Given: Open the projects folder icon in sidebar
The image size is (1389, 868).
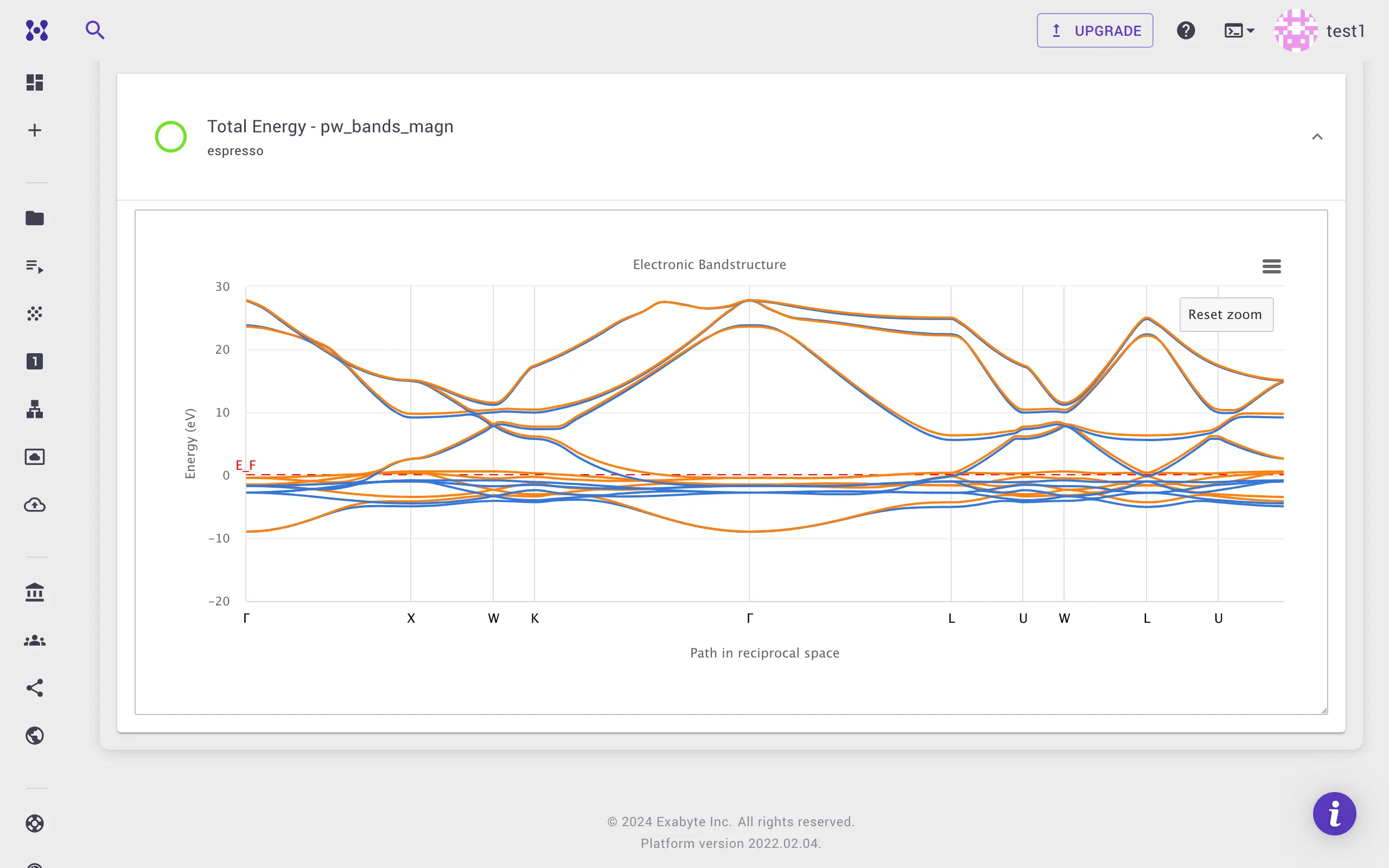Looking at the screenshot, I should point(35,218).
